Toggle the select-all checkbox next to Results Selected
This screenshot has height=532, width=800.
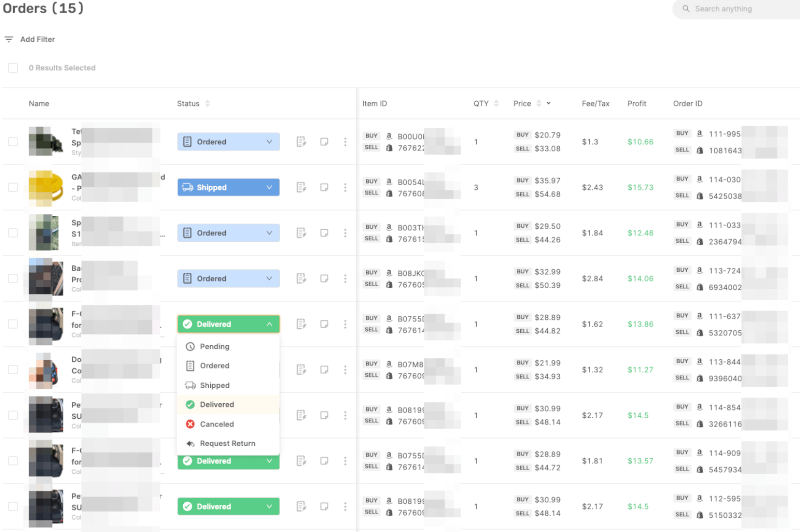pyautogui.click(x=13, y=68)
